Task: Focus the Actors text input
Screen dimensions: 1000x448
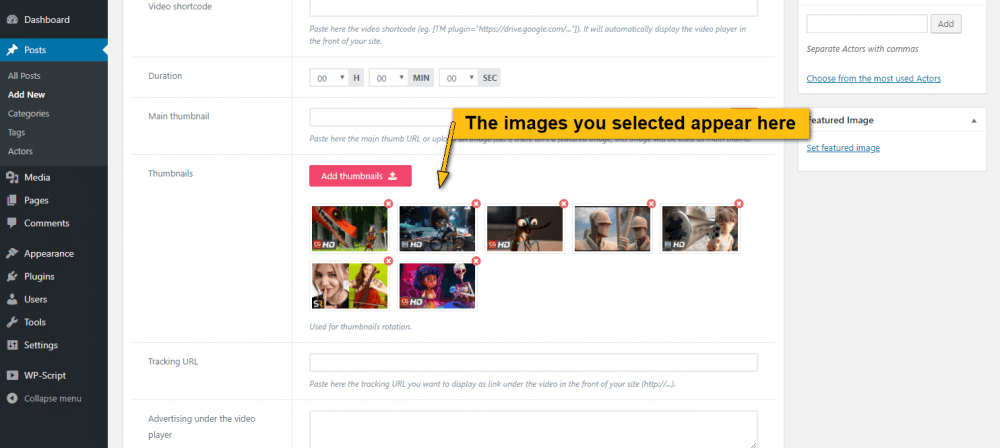Action: (867, 24)
